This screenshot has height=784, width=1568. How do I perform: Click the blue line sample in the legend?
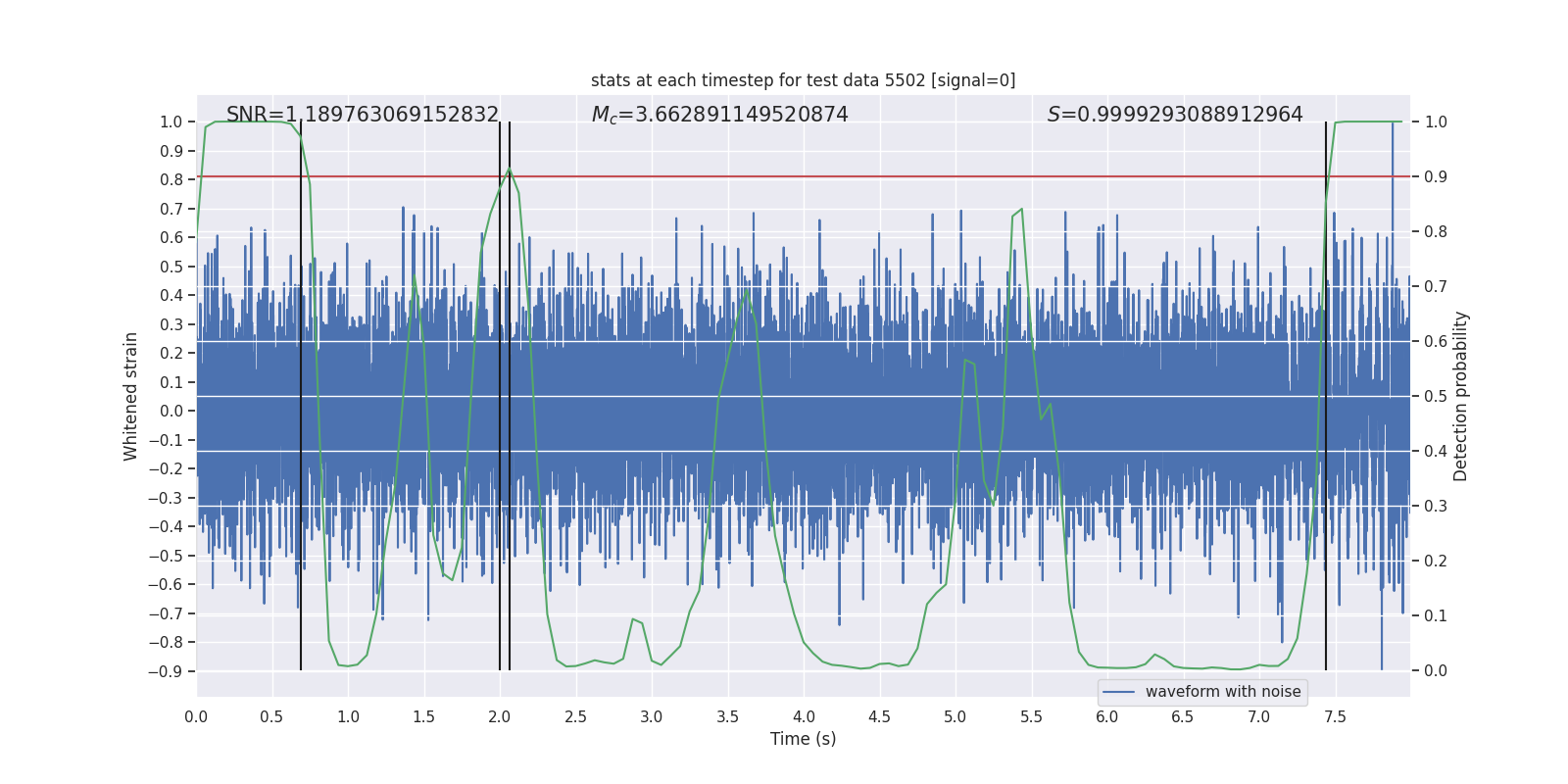tap(1119, 692)
